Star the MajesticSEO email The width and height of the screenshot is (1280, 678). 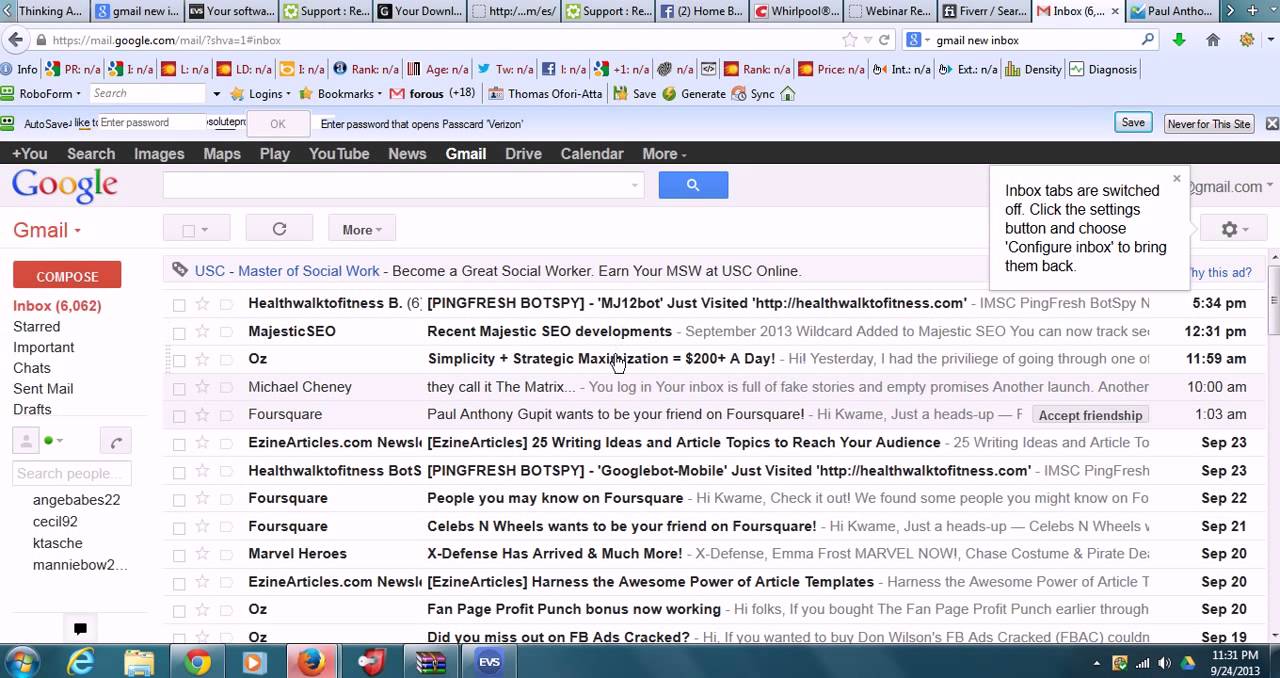(202, 331)
